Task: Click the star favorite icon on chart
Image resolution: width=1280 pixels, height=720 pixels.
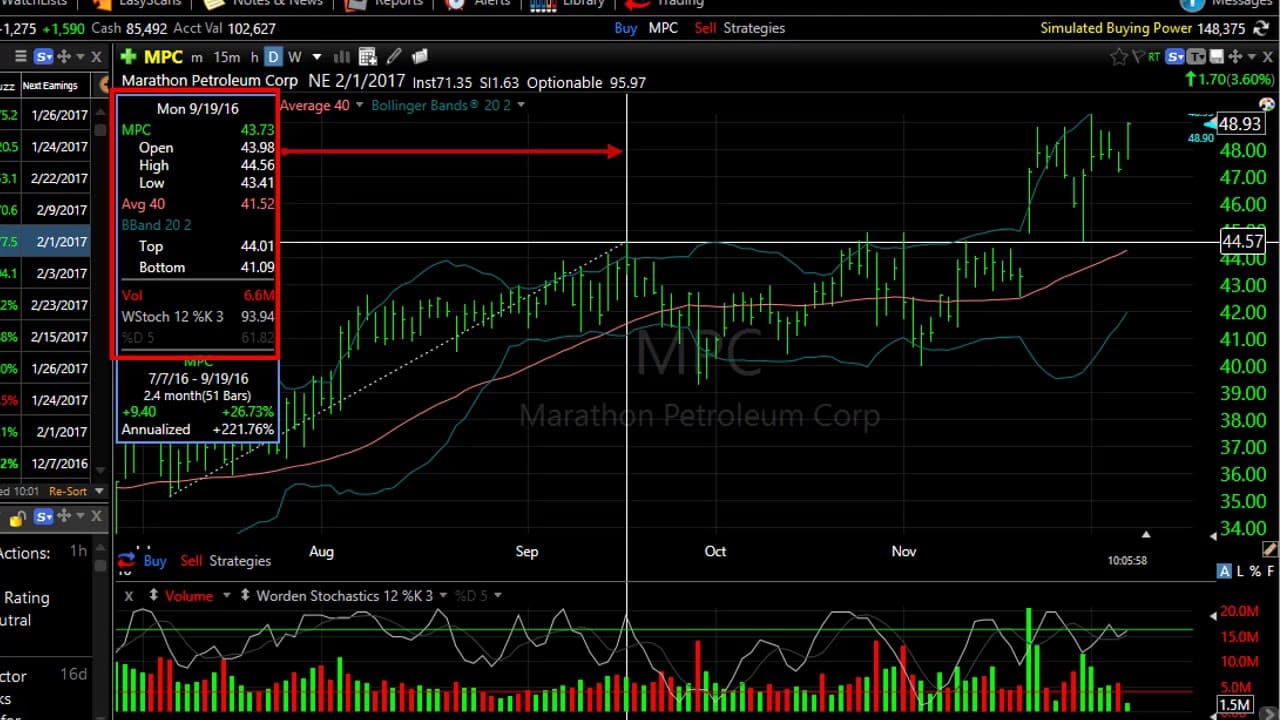Action: click(1119, 57)
